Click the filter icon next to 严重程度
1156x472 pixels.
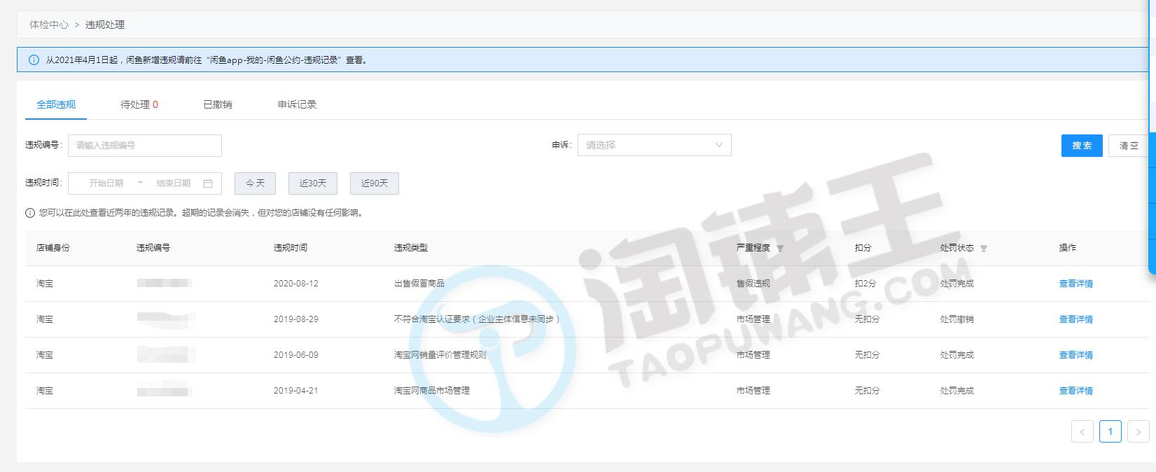click(780, 249)
